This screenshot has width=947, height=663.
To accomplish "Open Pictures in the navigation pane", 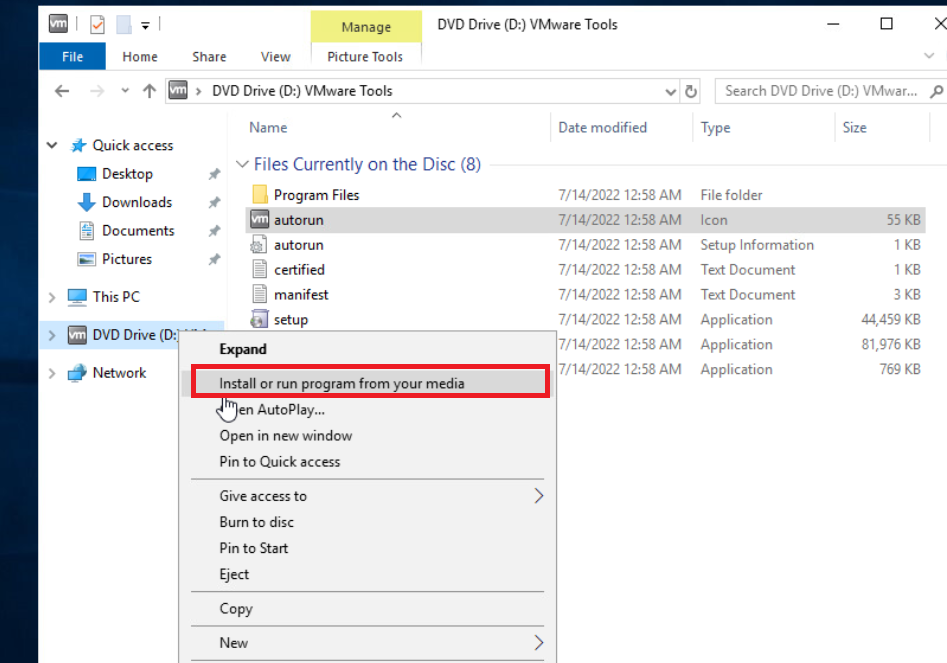I will click(x=127, y=259).
